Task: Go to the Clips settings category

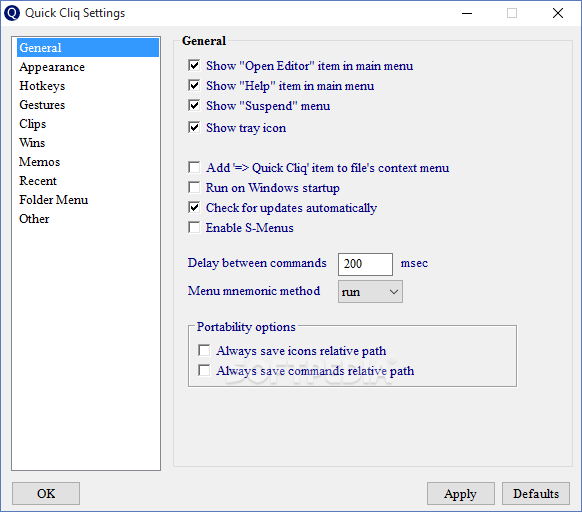Action: (88, 124)
